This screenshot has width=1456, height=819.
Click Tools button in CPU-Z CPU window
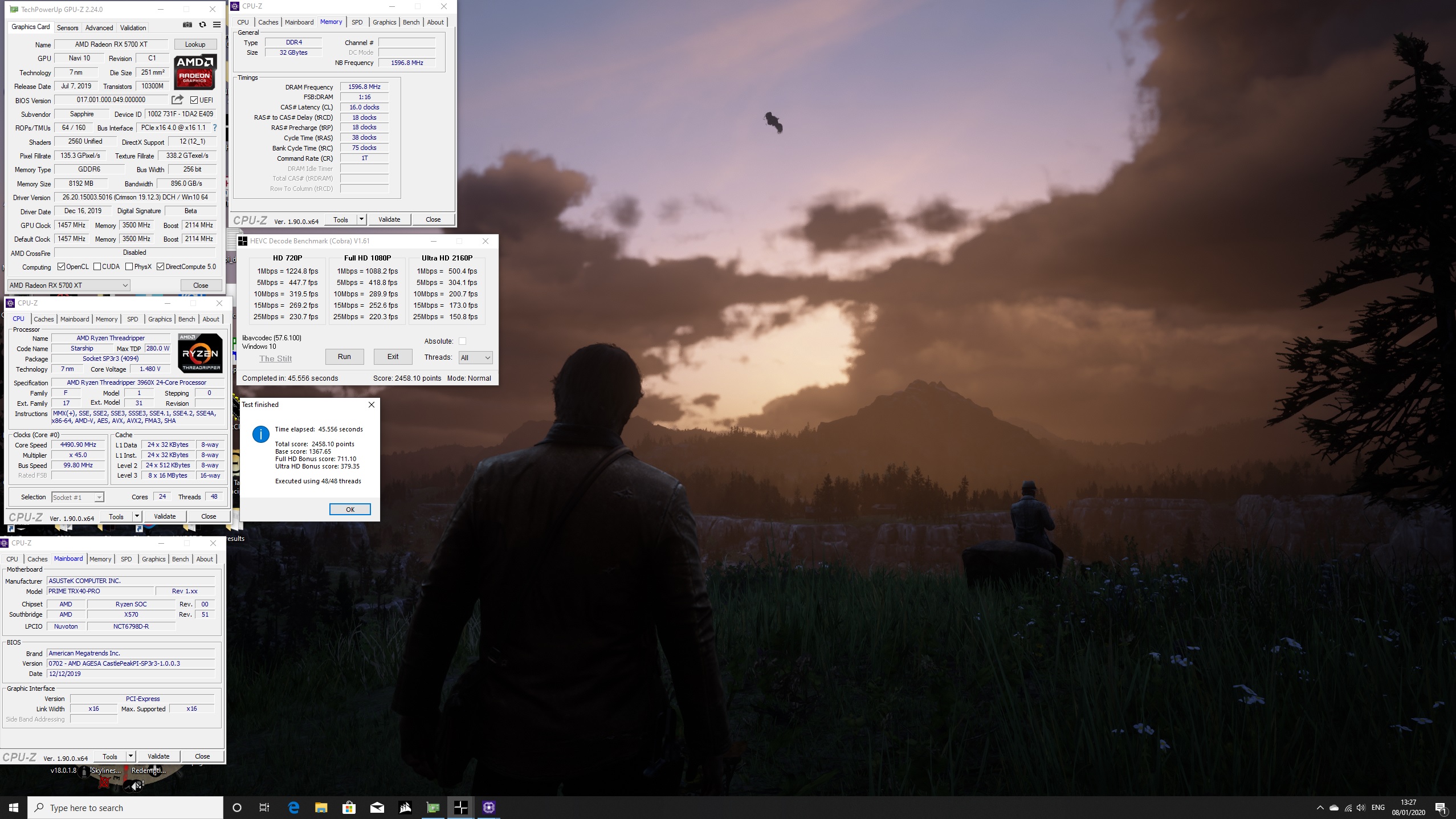click(x=116, y=516)
